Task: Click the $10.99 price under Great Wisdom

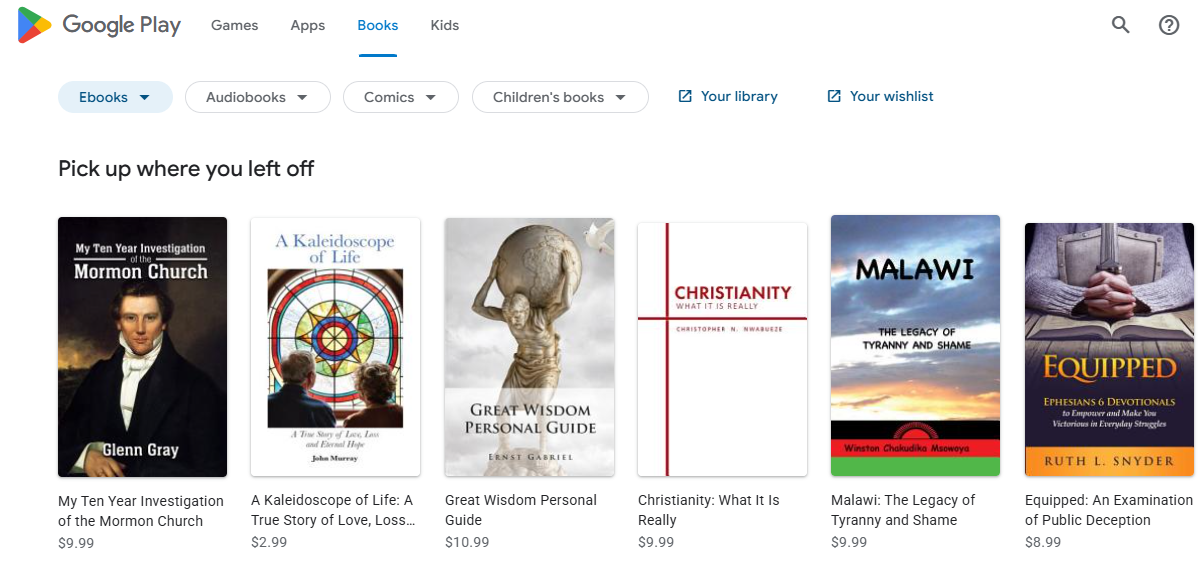Action: pos(467,542)
